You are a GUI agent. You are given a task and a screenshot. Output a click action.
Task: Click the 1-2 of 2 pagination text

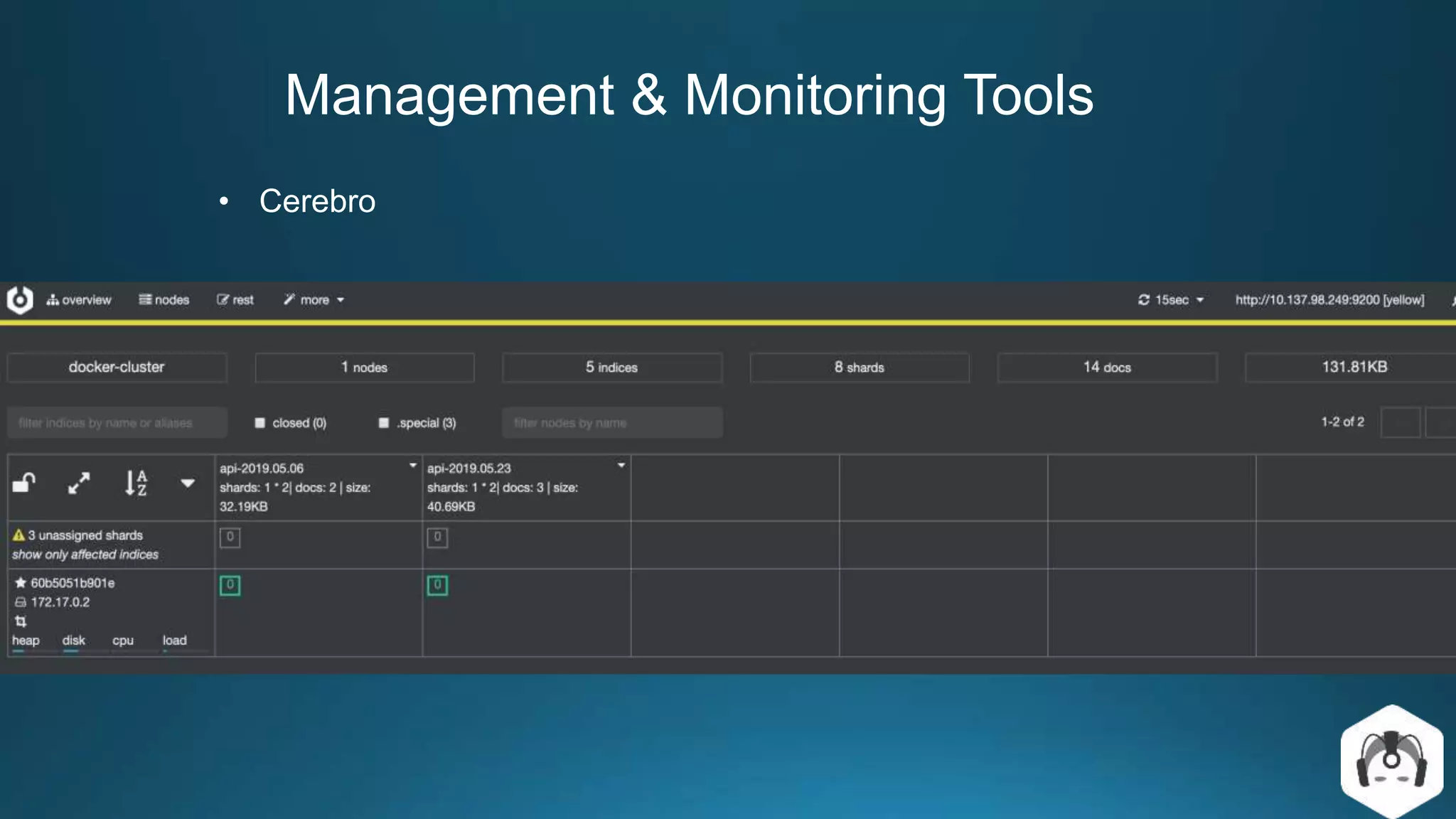[x=1343, y=422]
